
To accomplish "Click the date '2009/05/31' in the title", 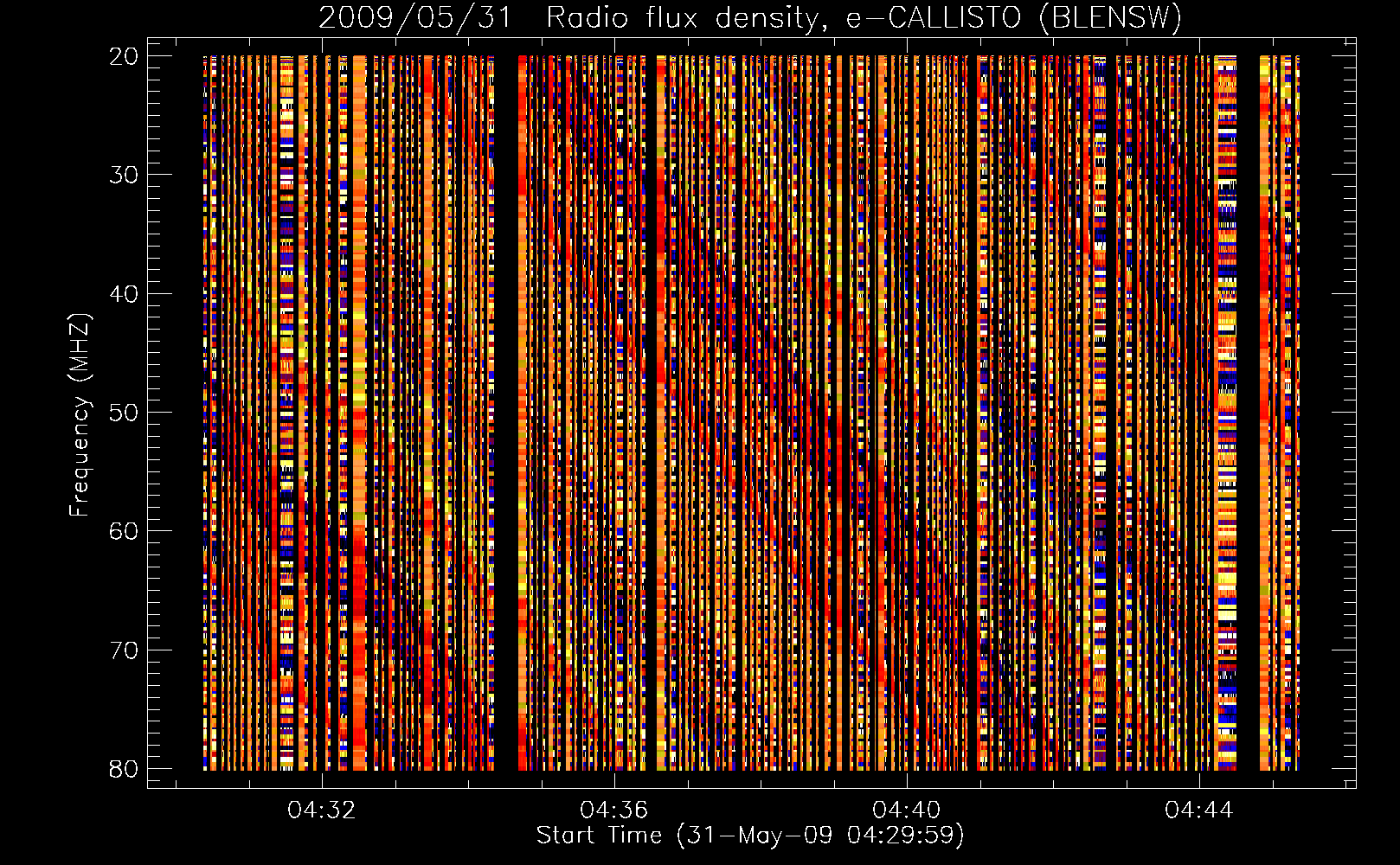I will tap(415, 17).
